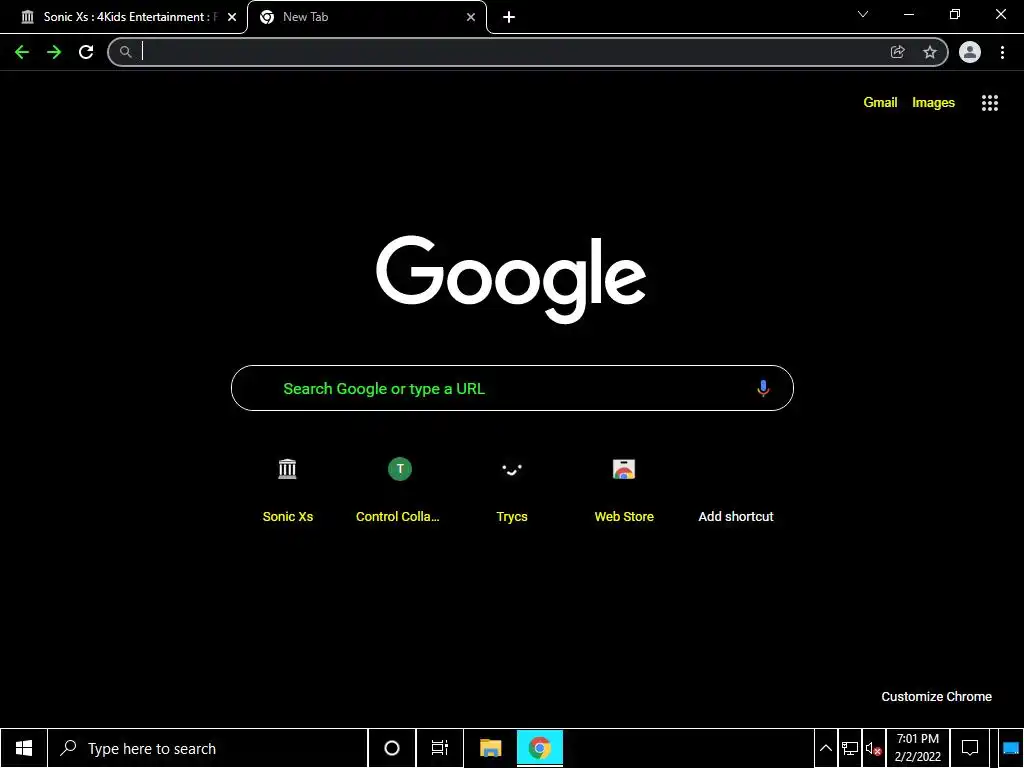Image resolution: width=1024 pixels, height=768 pixels.
Task: Open the network status tray icon
Action: 850,748
